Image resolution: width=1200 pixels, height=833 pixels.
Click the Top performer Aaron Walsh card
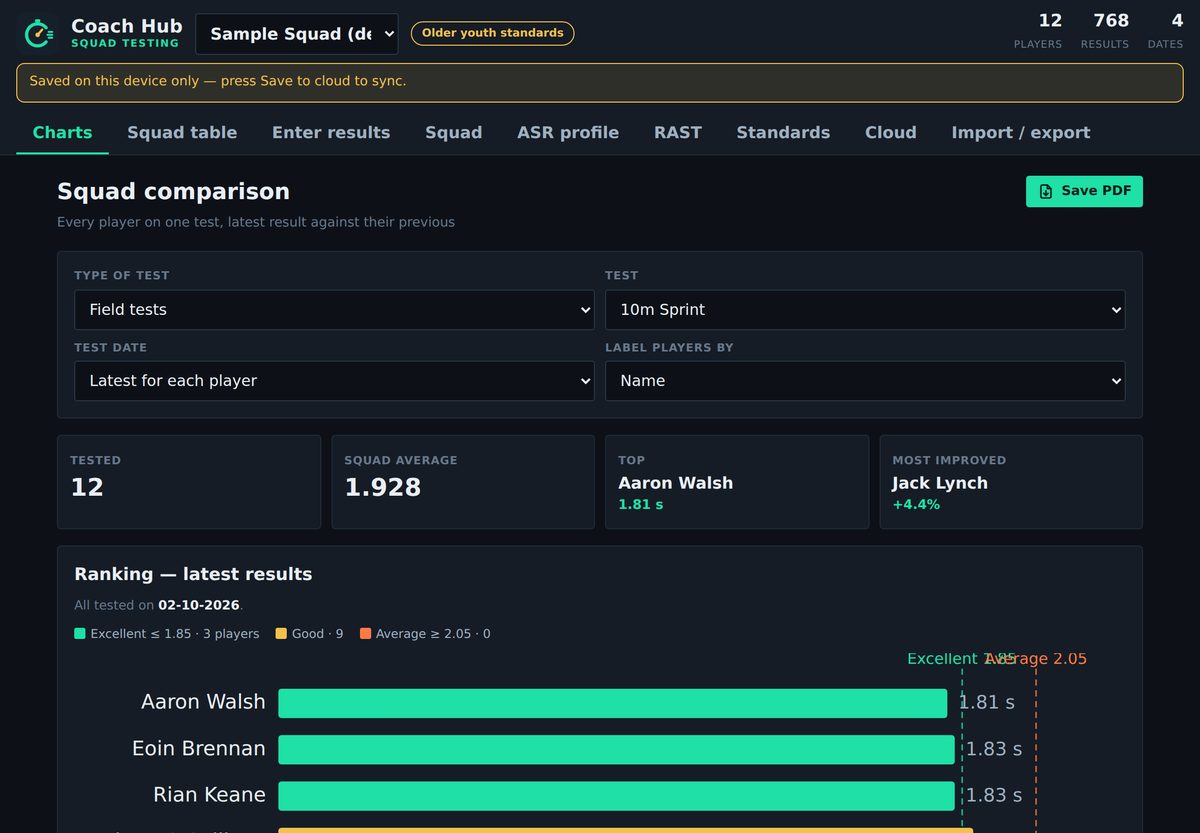pyautogui.click(x=737, y=482)
